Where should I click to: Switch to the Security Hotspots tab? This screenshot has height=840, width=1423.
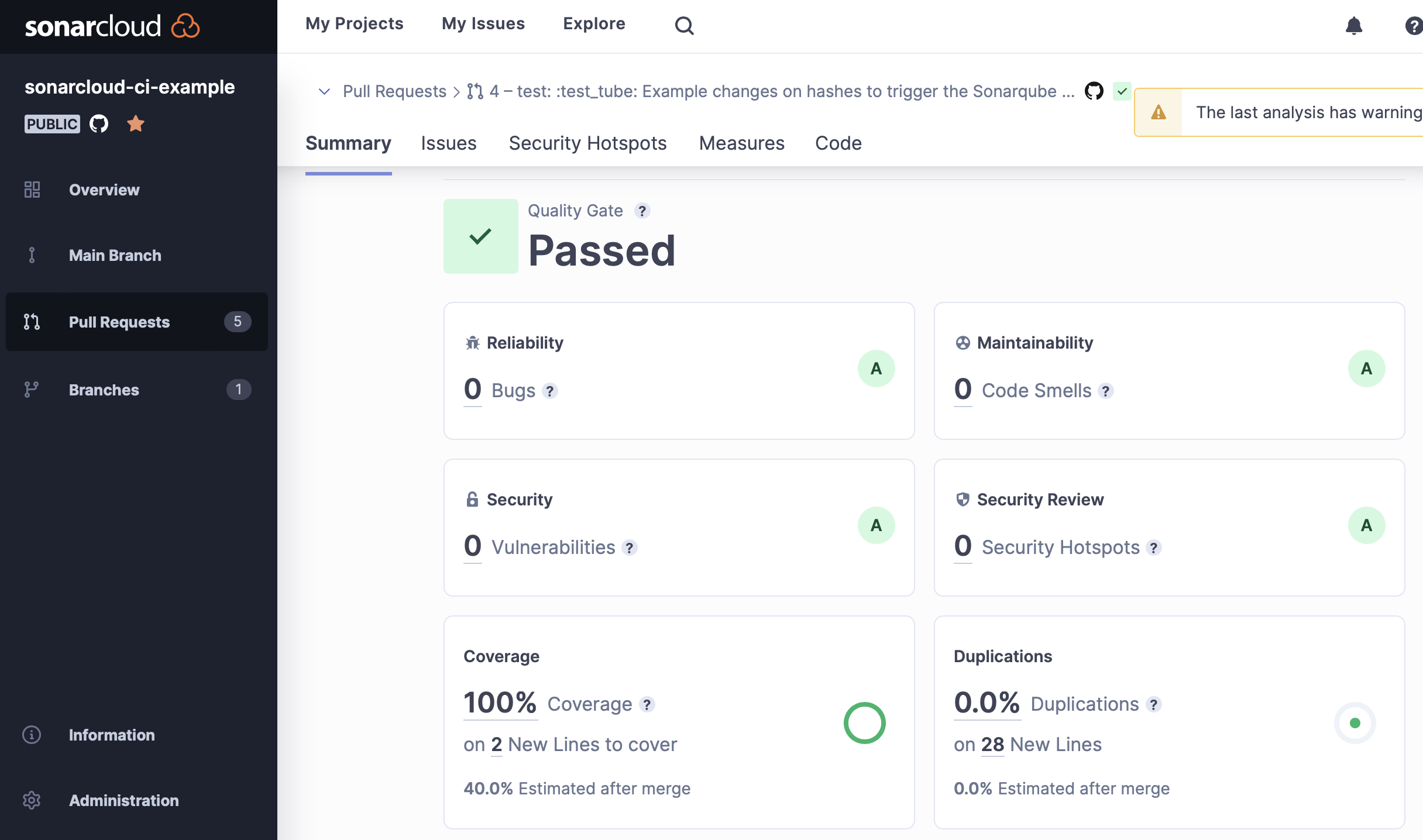587,143
